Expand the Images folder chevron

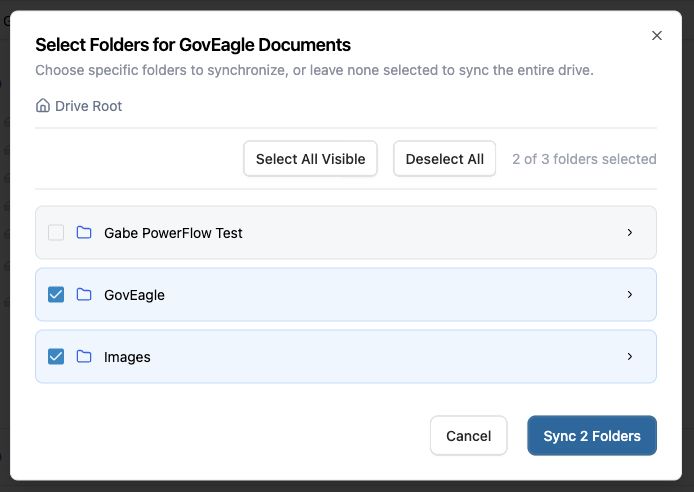click(x=629, y=356)
